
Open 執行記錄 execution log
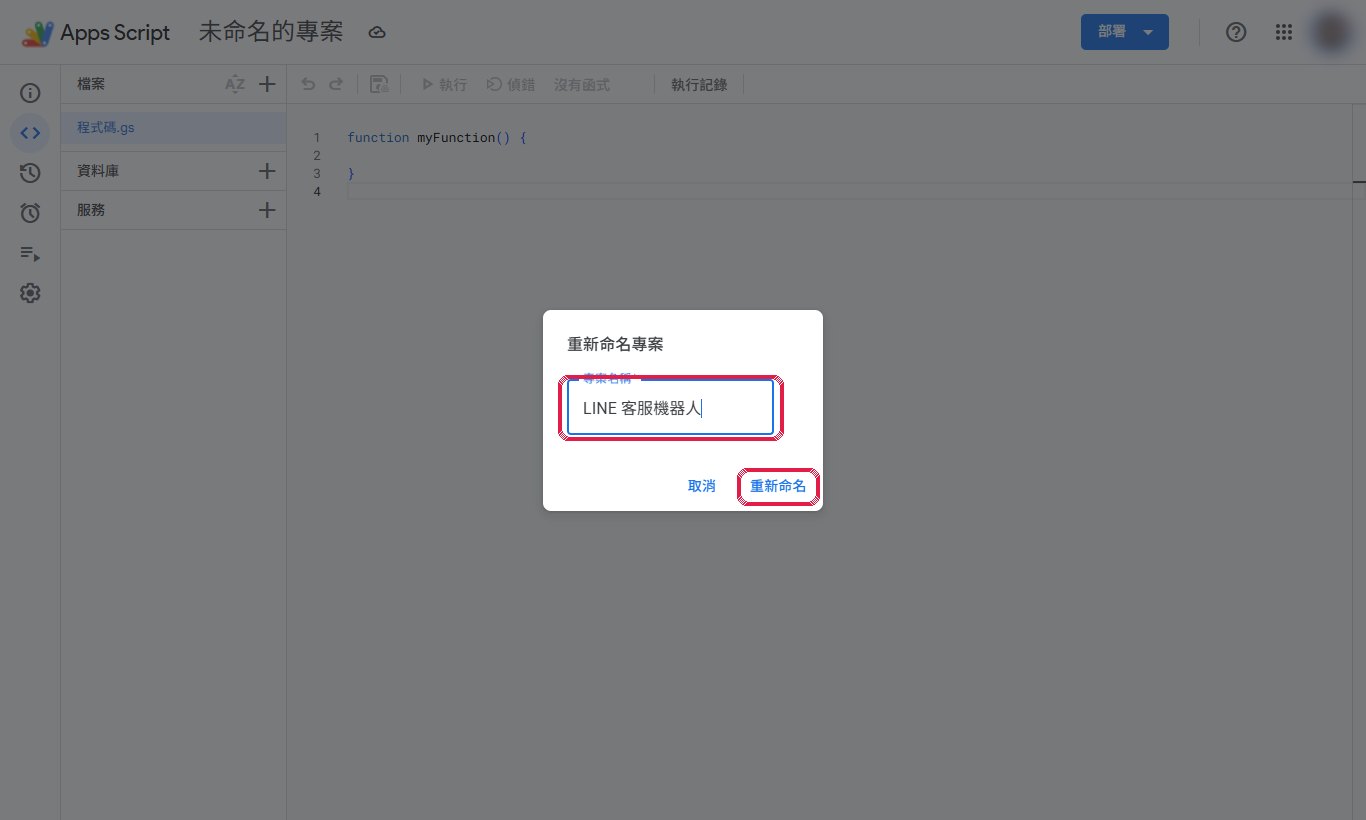(699, 85)
